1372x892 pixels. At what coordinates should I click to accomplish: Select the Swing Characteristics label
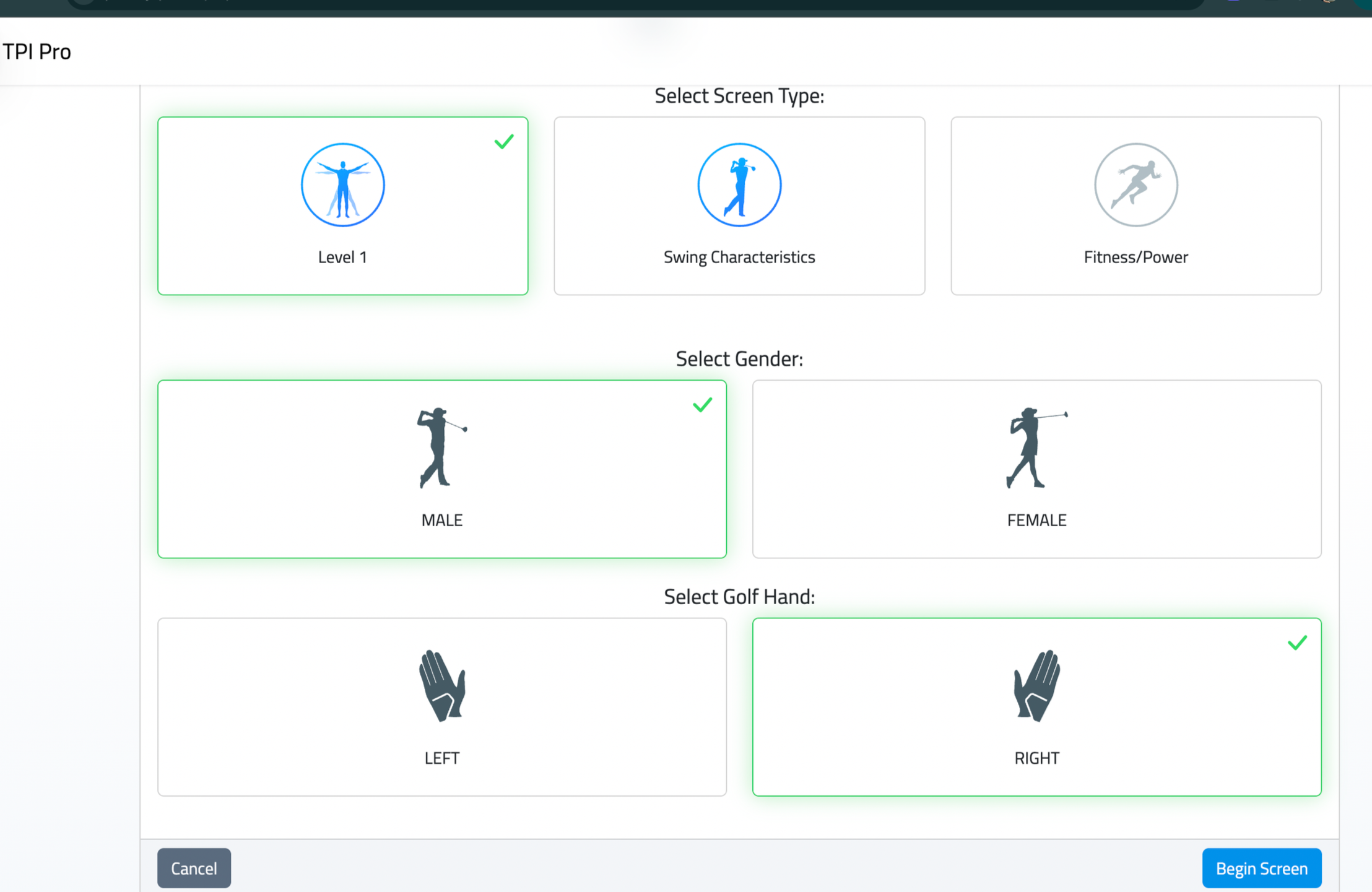(x=739, y=257)
